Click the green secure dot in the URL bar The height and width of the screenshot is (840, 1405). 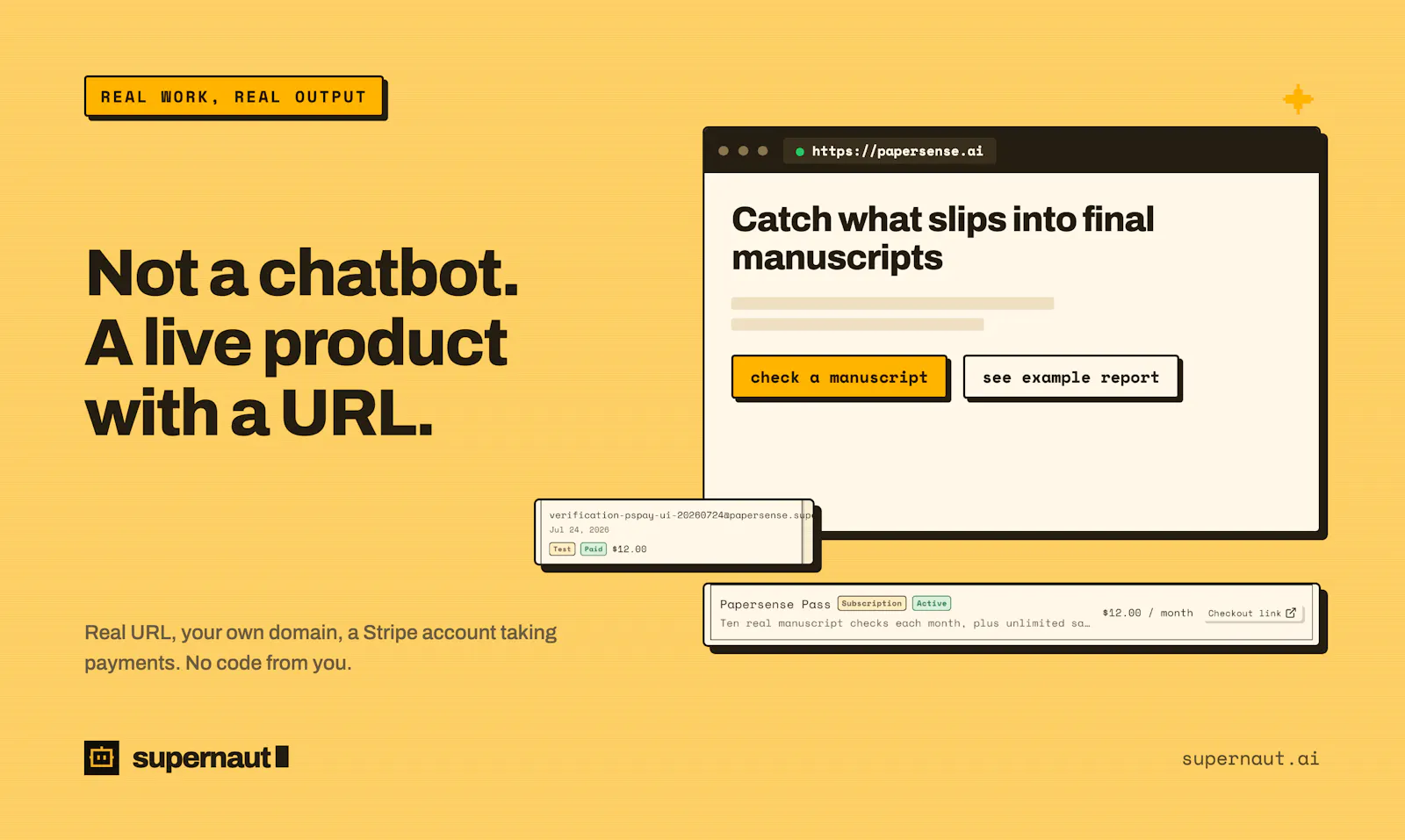tap(800, 152)
